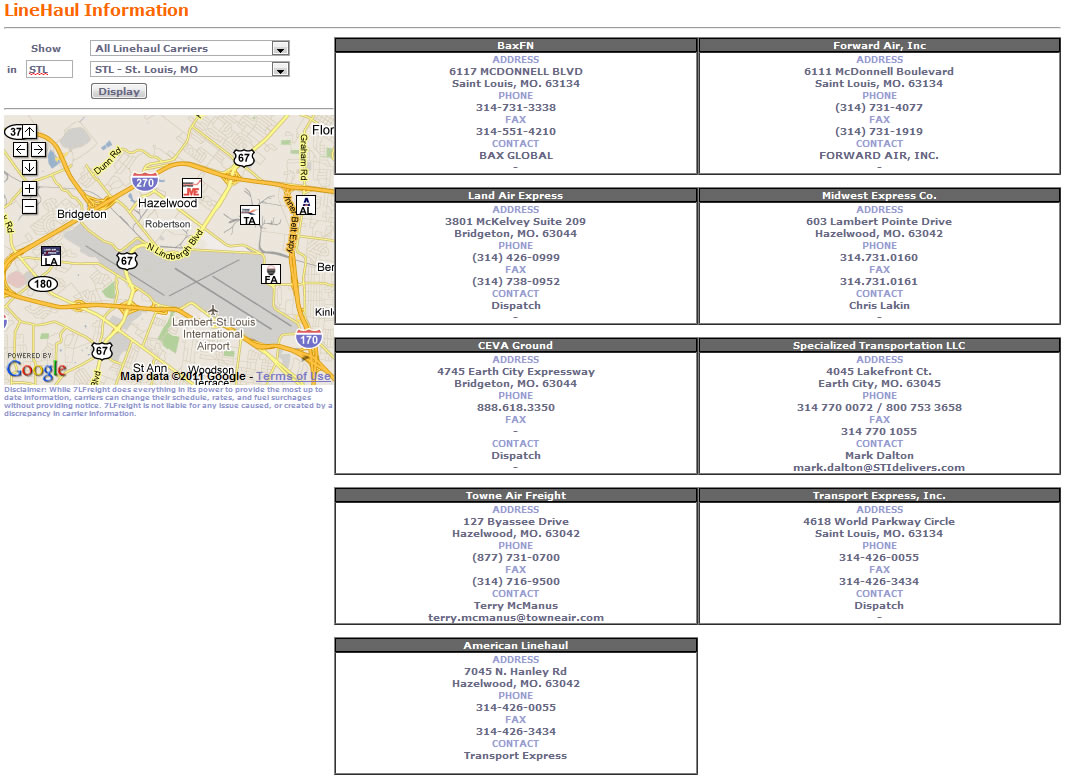The height and width of the screenshot is (784, 1067).
Task: Click Midwest Express phone 314.731.0160
Action: click(879, 257)
